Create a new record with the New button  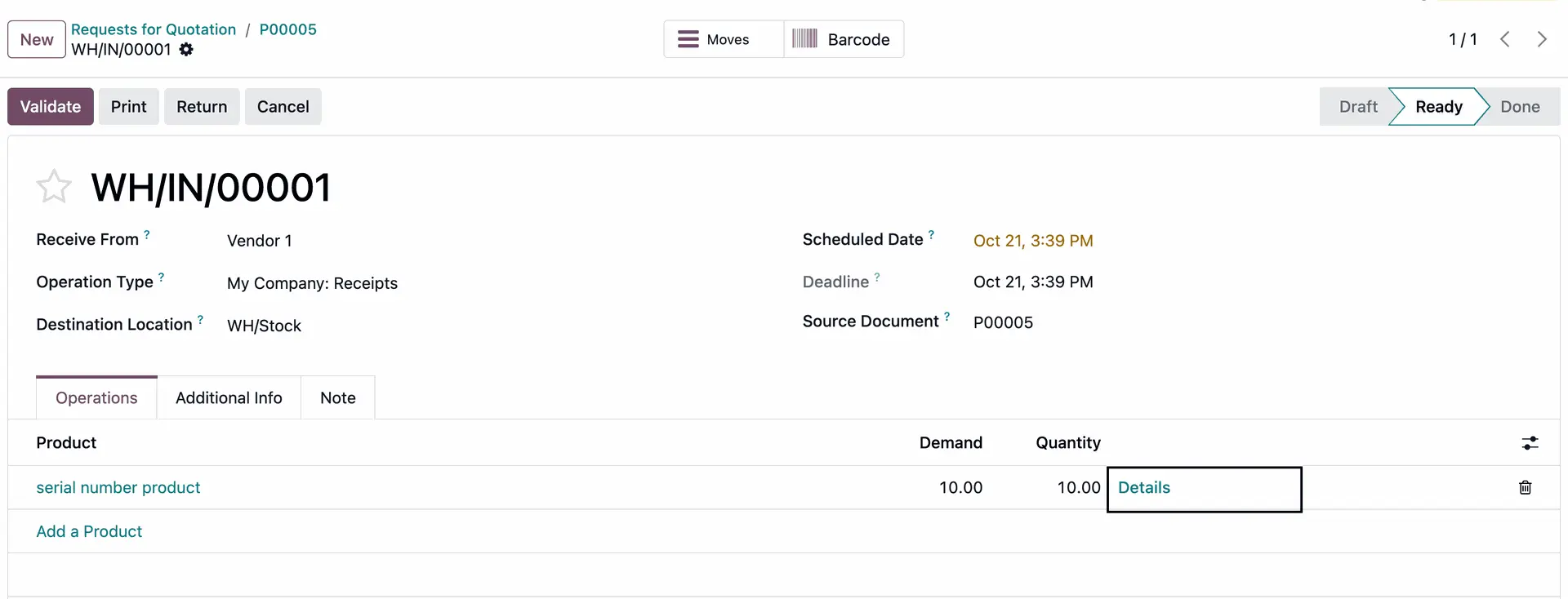pyautogui.click(x=36, y=39)
